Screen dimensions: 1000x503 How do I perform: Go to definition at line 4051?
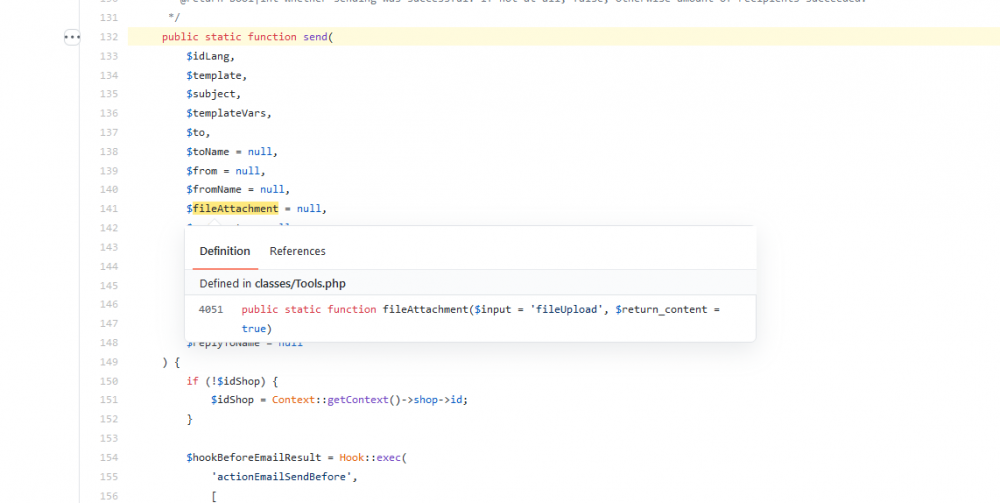[x=210, y=310]
